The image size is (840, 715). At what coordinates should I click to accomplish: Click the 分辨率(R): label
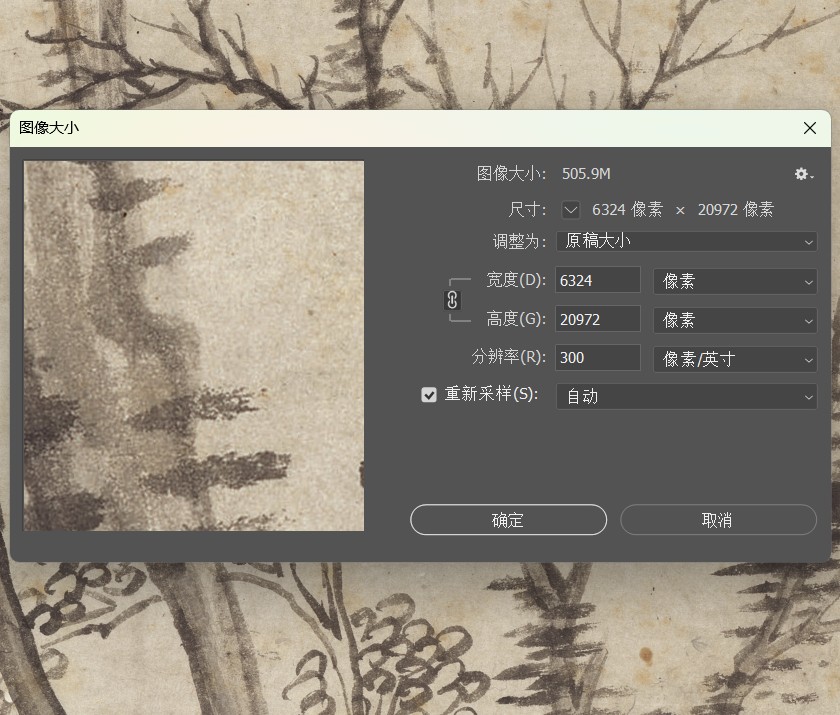(508, 357)
